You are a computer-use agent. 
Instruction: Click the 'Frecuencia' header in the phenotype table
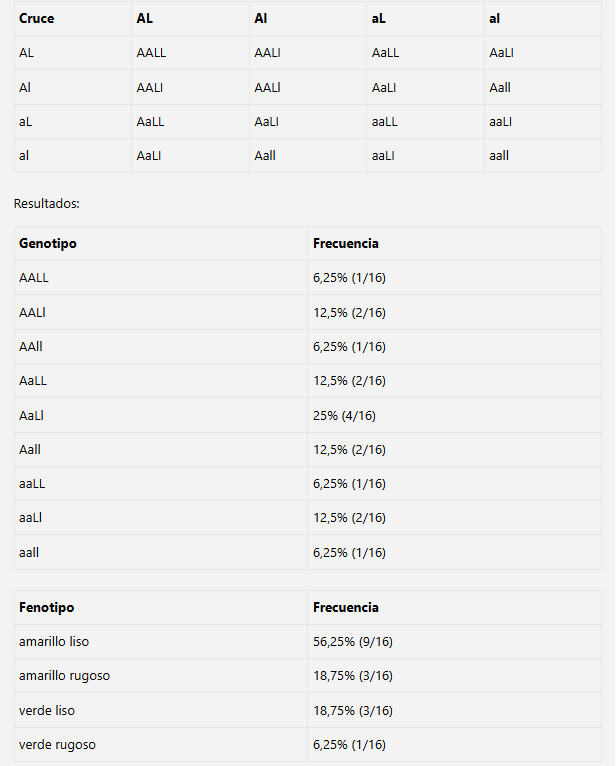point(346,607)
